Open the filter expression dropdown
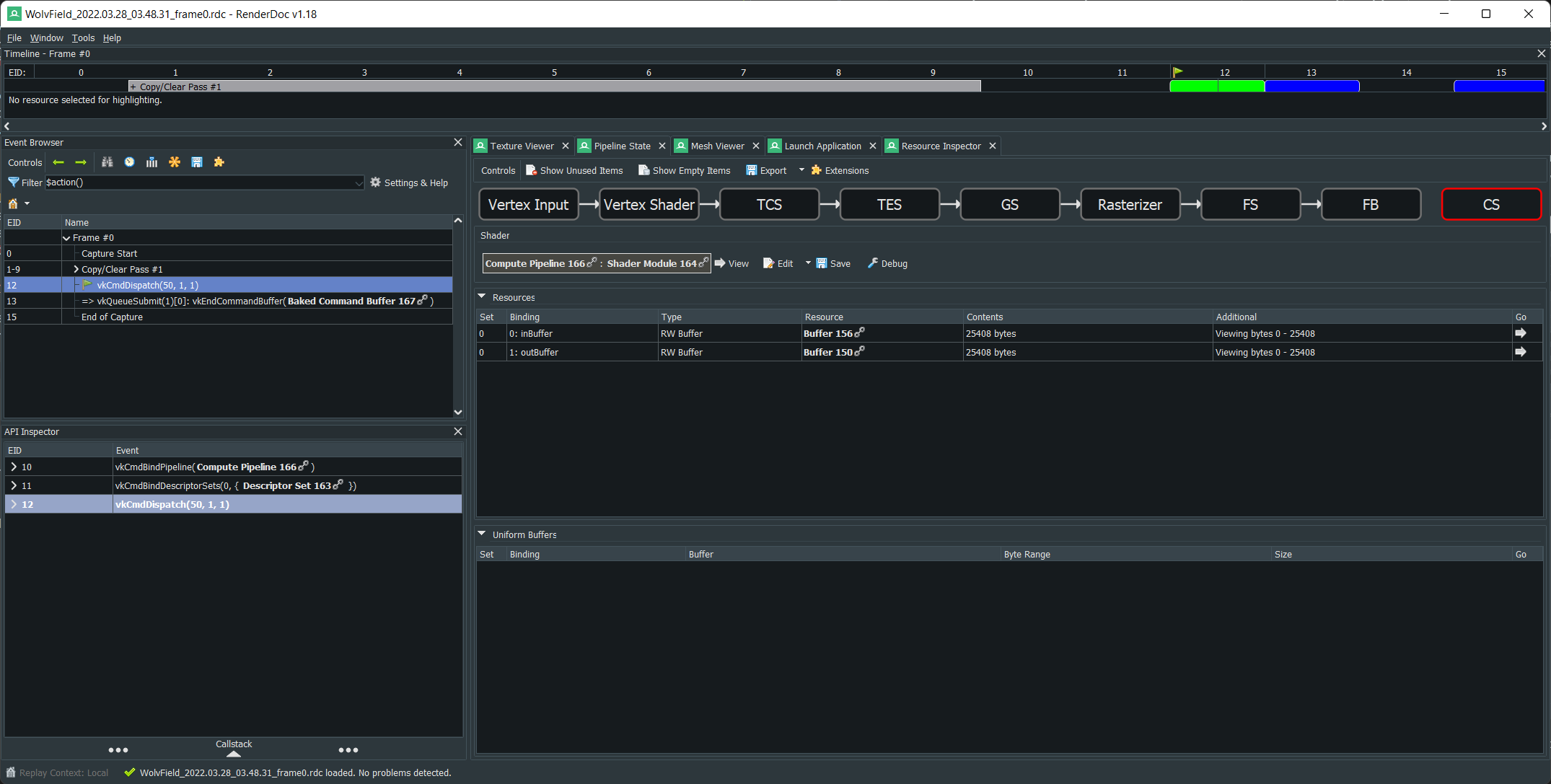The image size is (1551, 784). tap(359, 182)
